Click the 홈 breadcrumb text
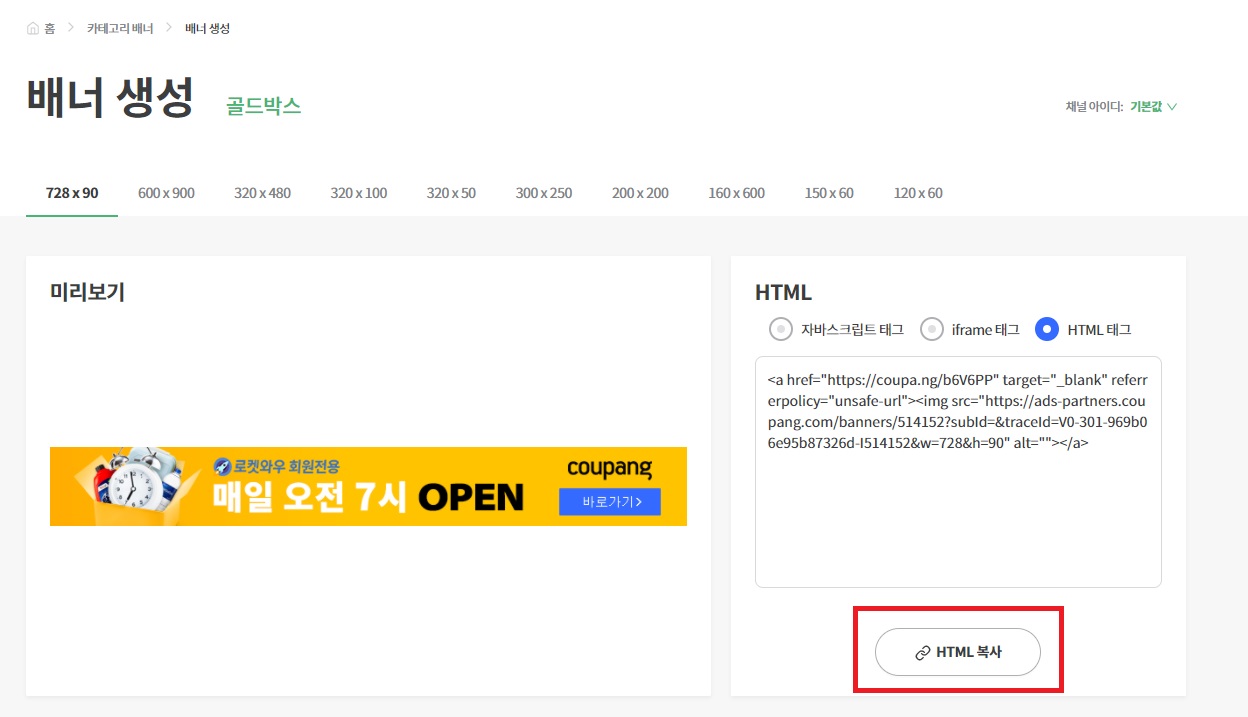This screenshot has height=717, width=1248. click(x=49, y=28)
